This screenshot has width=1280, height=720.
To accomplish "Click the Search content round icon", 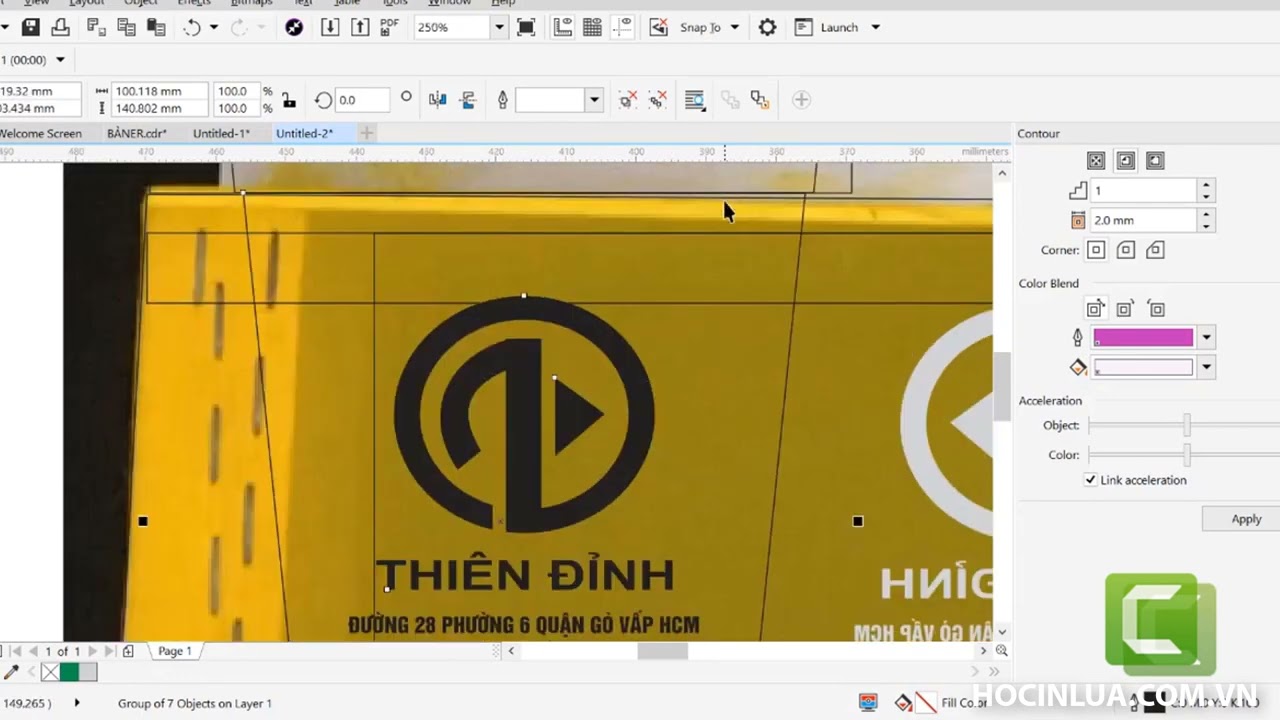I will tap(294, 28).
